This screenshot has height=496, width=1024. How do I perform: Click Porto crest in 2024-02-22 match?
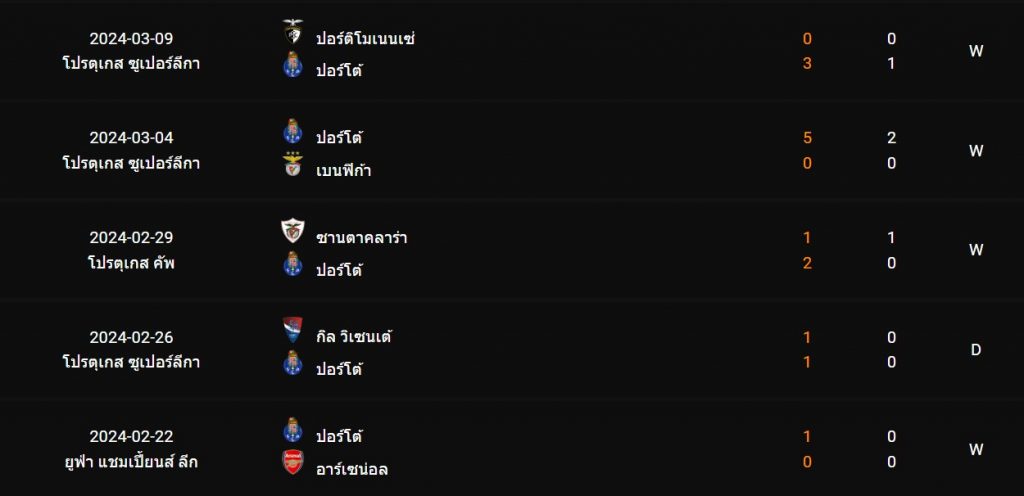click(x=293, y=429)
